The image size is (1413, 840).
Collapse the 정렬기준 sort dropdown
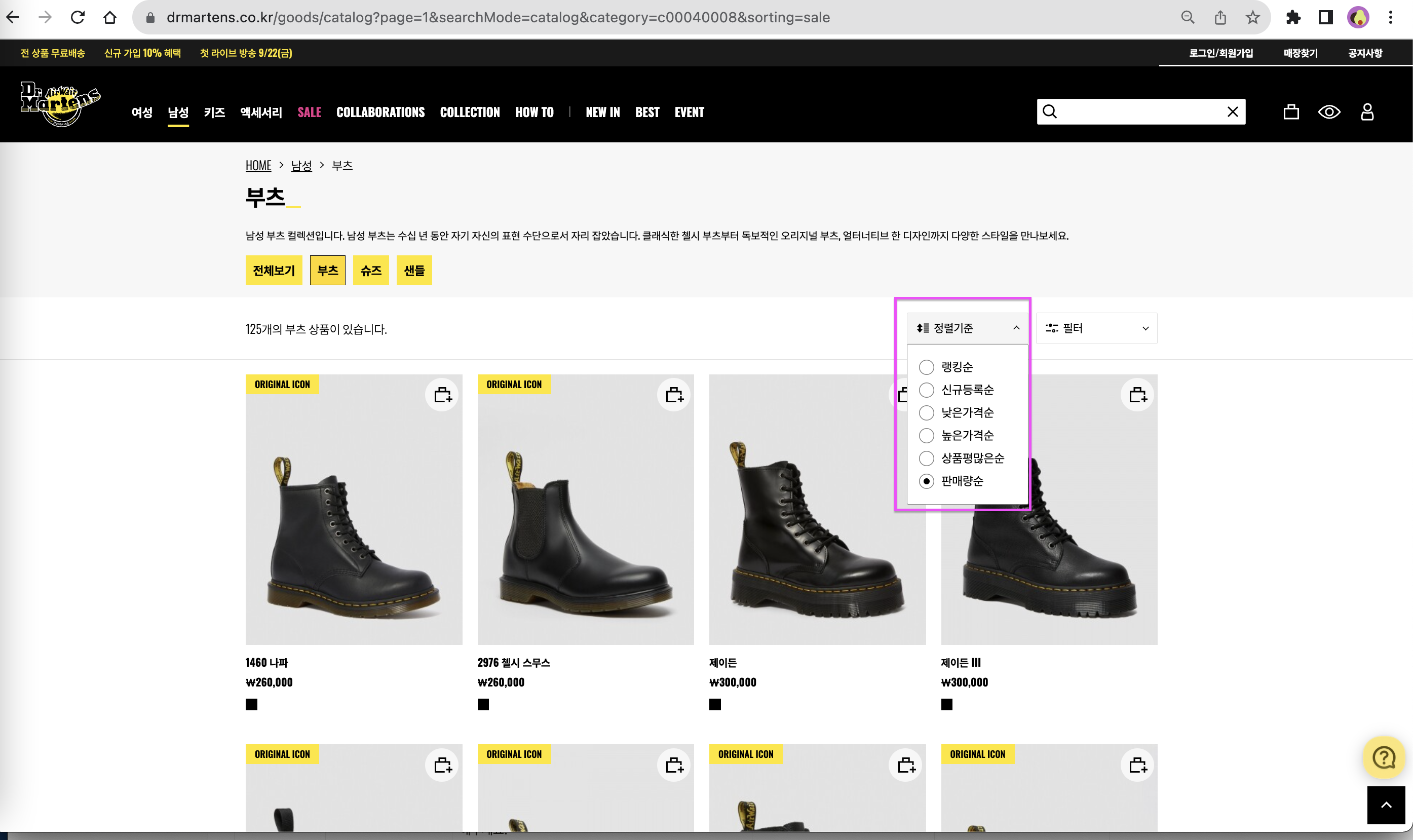967,328
